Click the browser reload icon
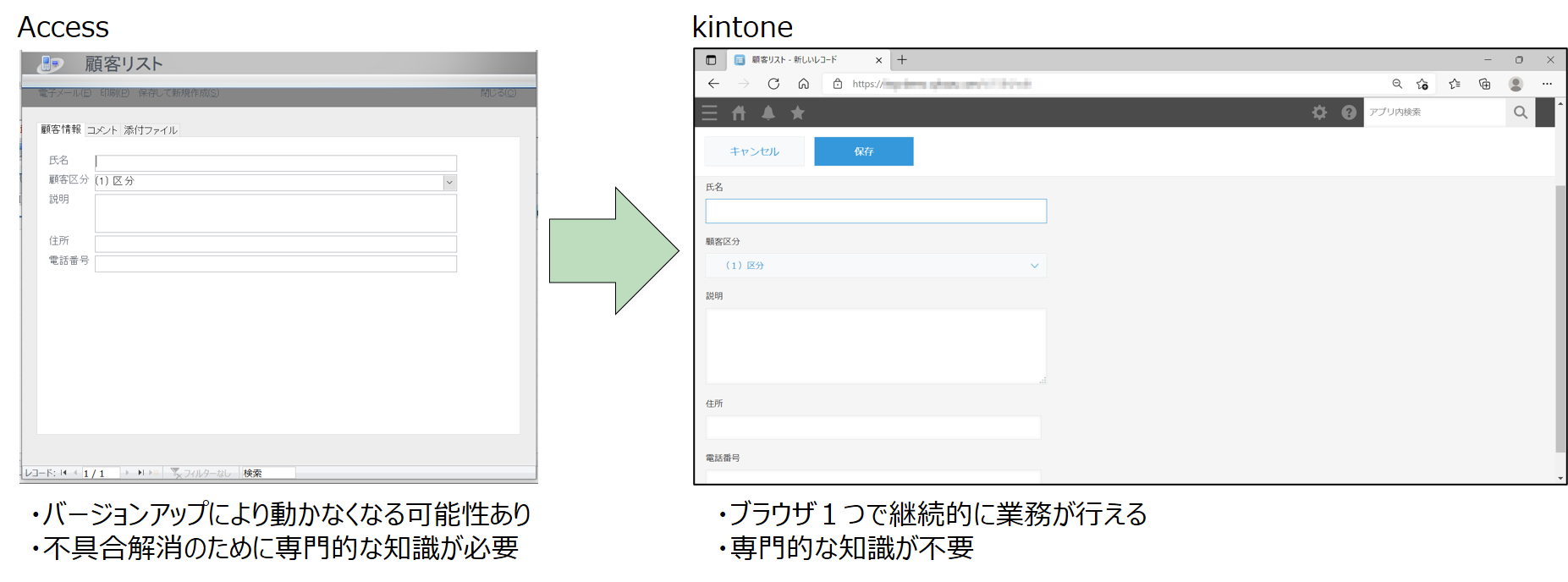Screen dimensions: 1568x582 (x=773, y=84)
